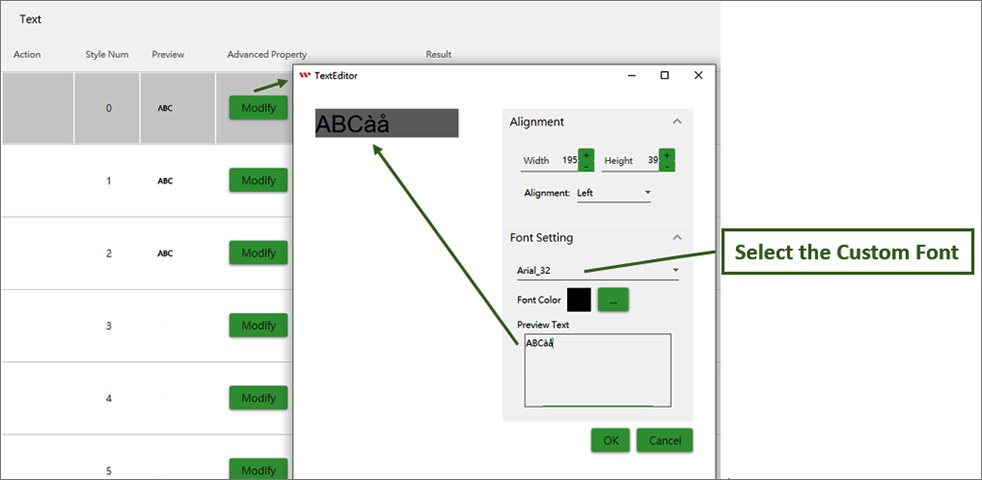Click Modify button for style 3
This screenshot has width=982, height=480.
(258, 326)
